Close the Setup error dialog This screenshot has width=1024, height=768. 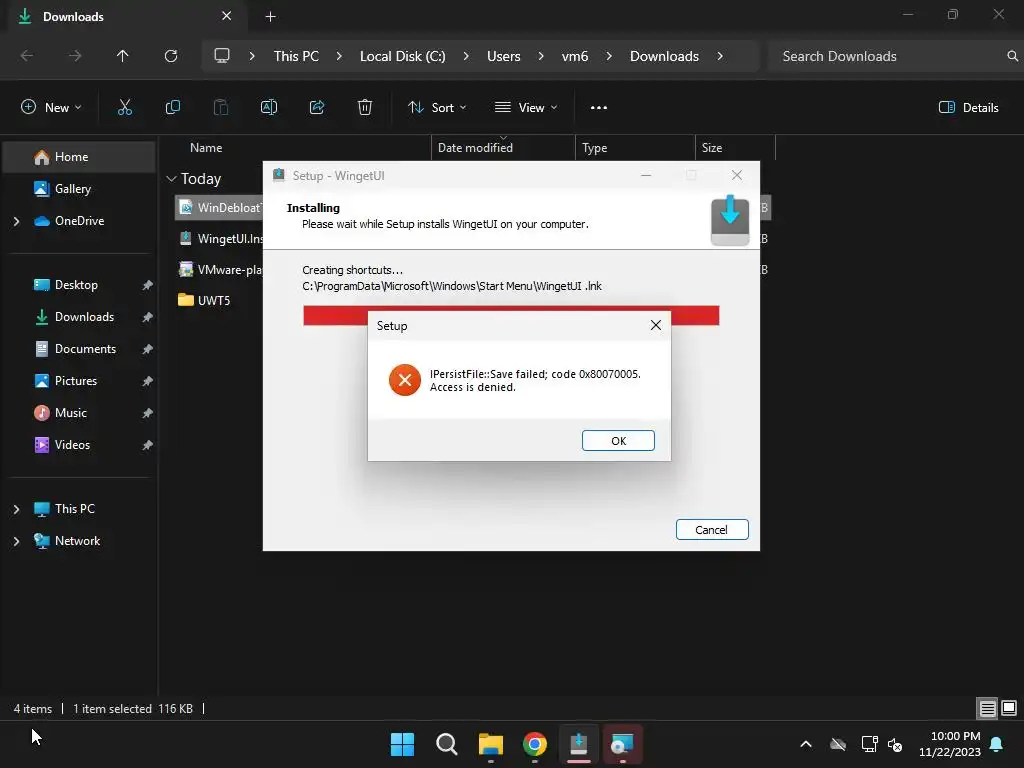(x=656, y=325)
